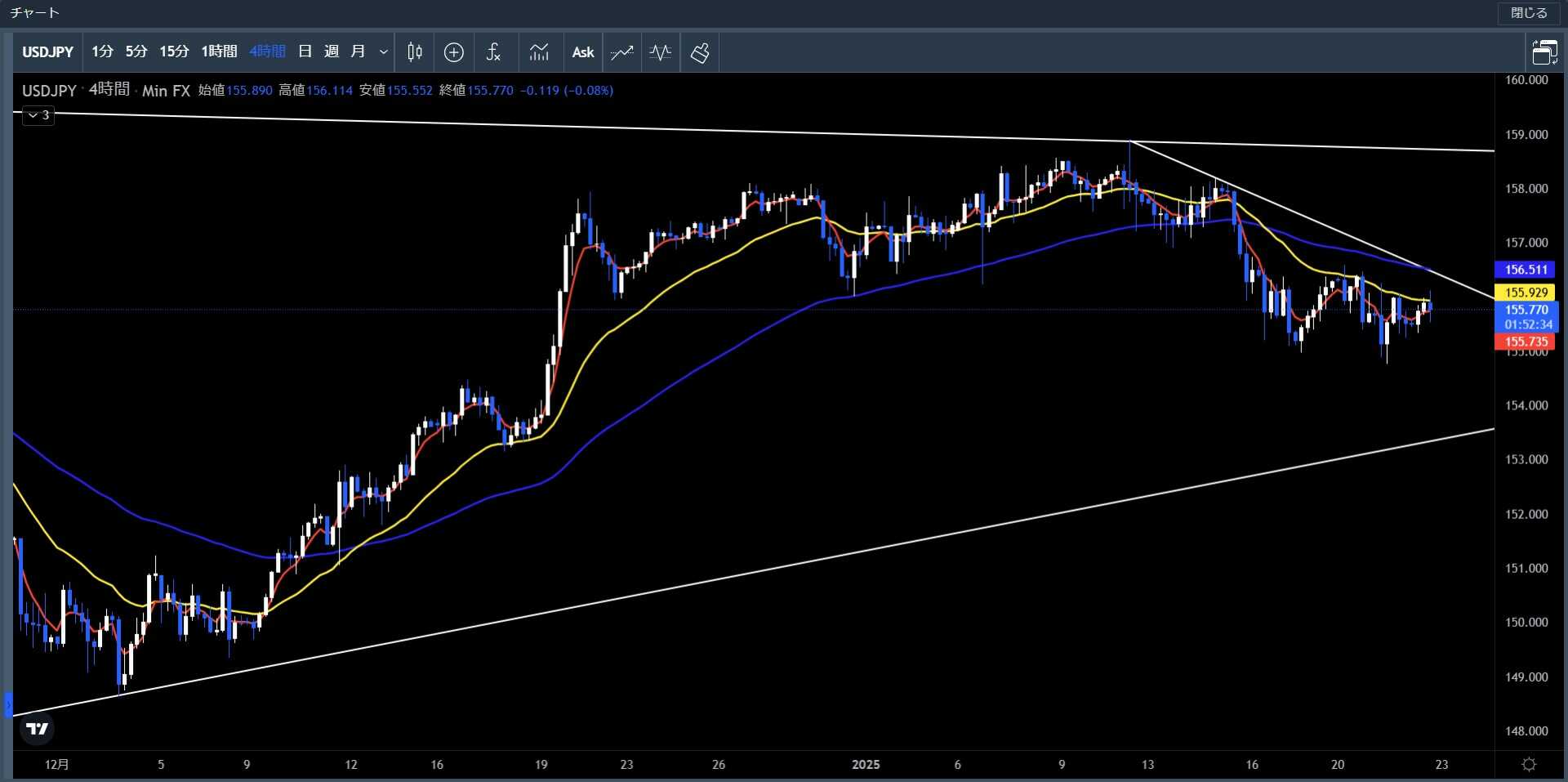Open chart settings gear icon
The width and height of the screenshot is (1568, 782).
click(x=1530, y=764)
